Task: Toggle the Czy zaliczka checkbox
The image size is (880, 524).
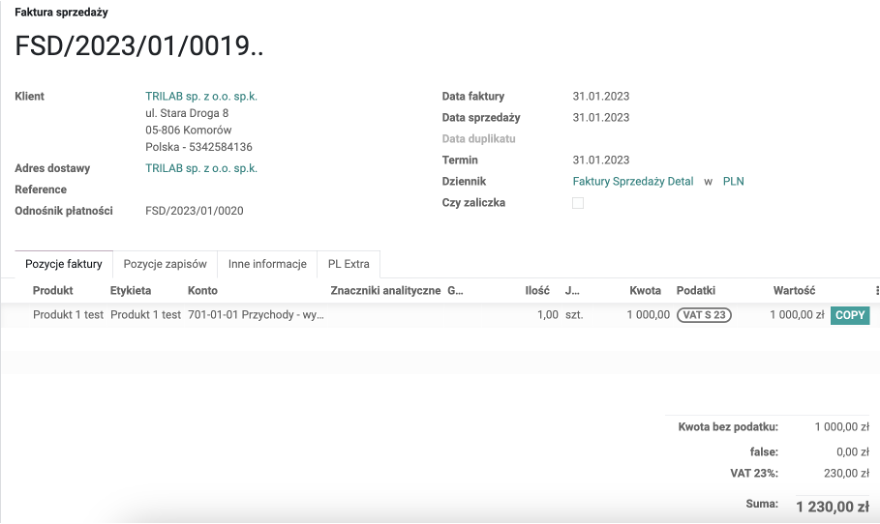Action: pos(578,203)
